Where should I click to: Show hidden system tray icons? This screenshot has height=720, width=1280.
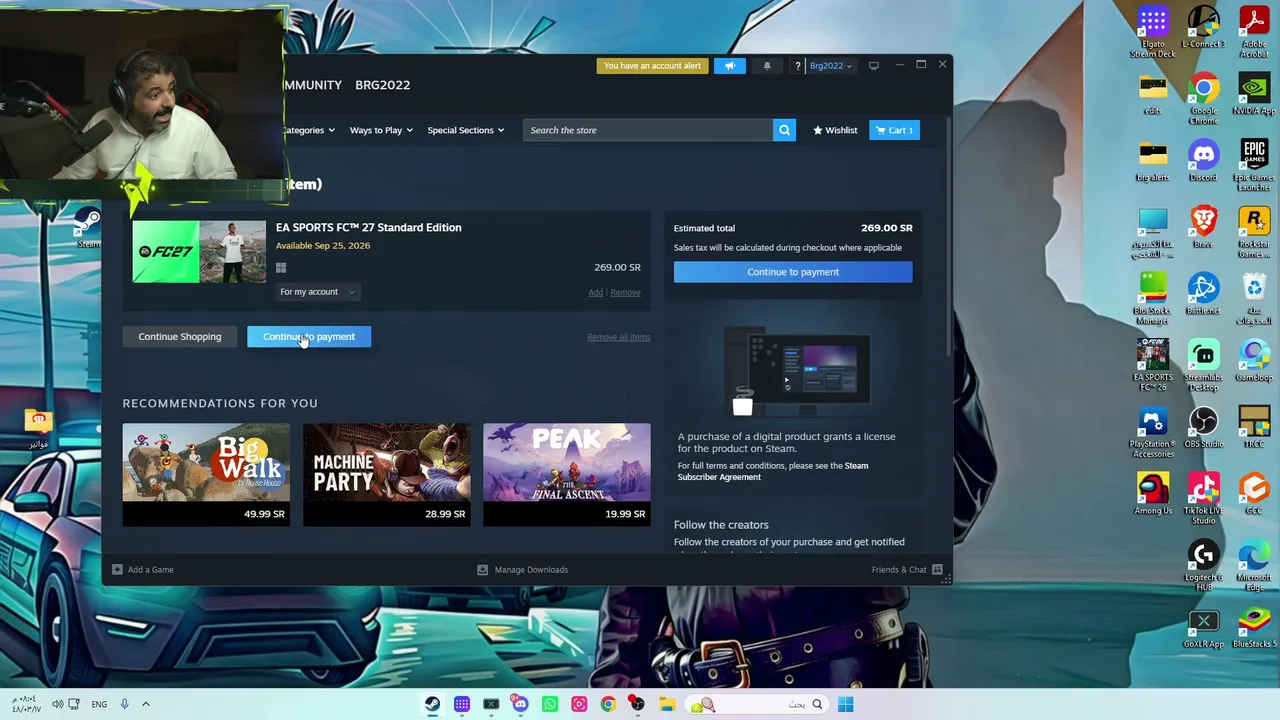point(145,704)
